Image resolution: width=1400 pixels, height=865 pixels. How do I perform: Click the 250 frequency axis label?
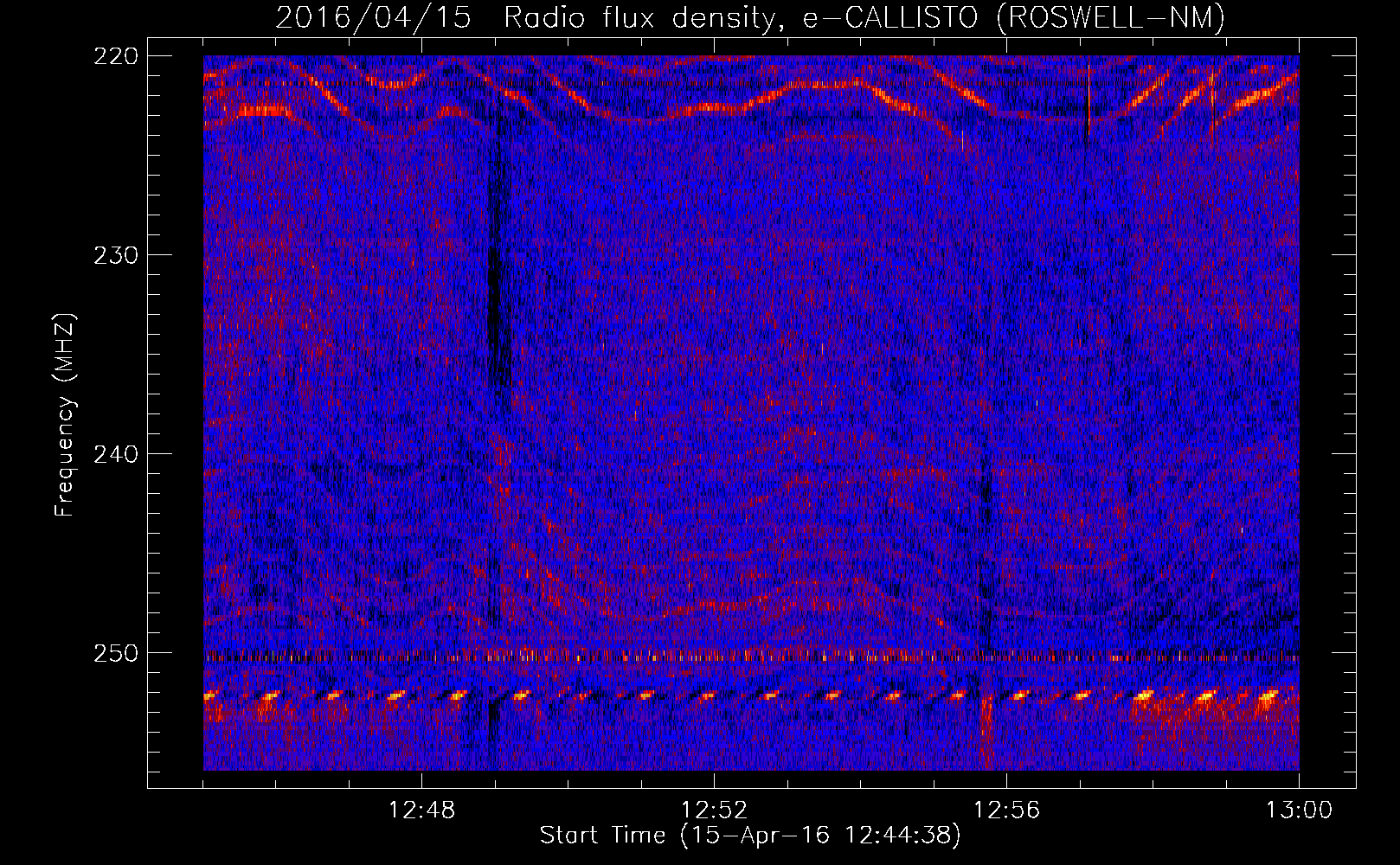pyautogui.click(x=115, y=653)
